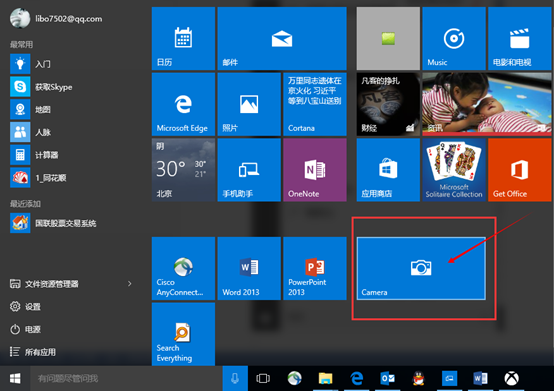
Task: Open the Calculator (计算器) entry
Action: tap(34, 155)
